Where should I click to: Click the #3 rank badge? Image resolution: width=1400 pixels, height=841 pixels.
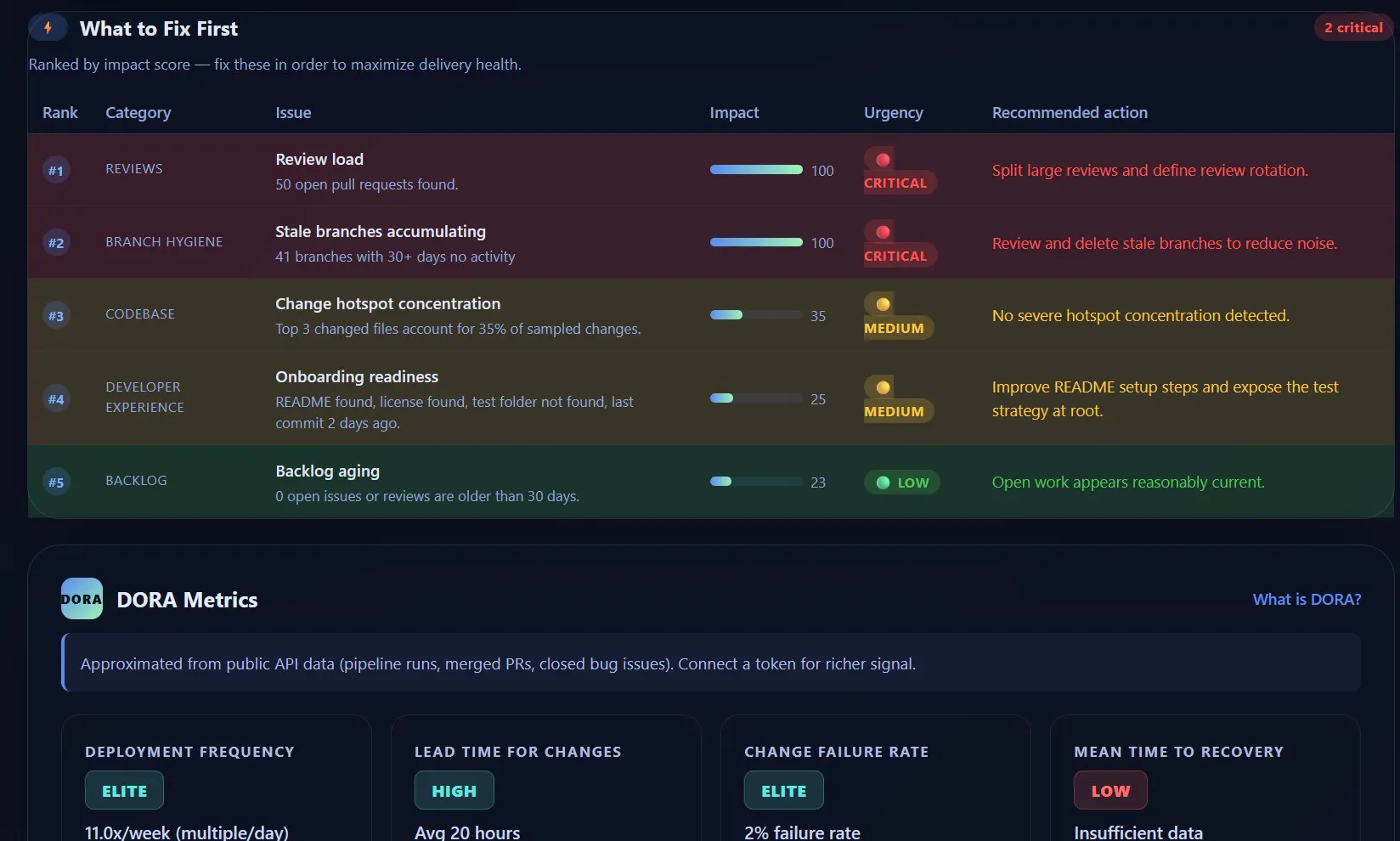(56, 316)
